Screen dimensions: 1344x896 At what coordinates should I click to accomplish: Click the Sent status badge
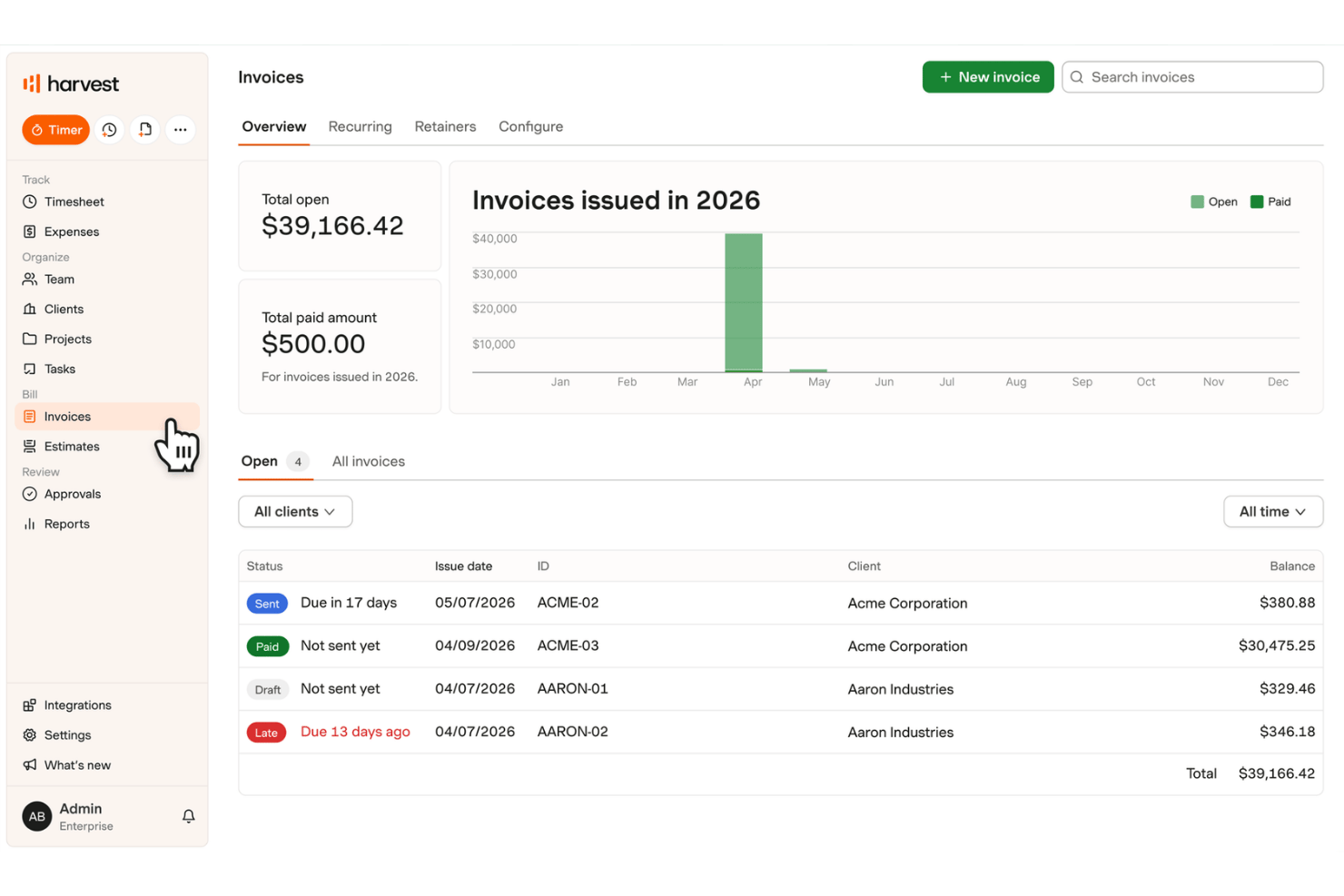tap(267, 604)
